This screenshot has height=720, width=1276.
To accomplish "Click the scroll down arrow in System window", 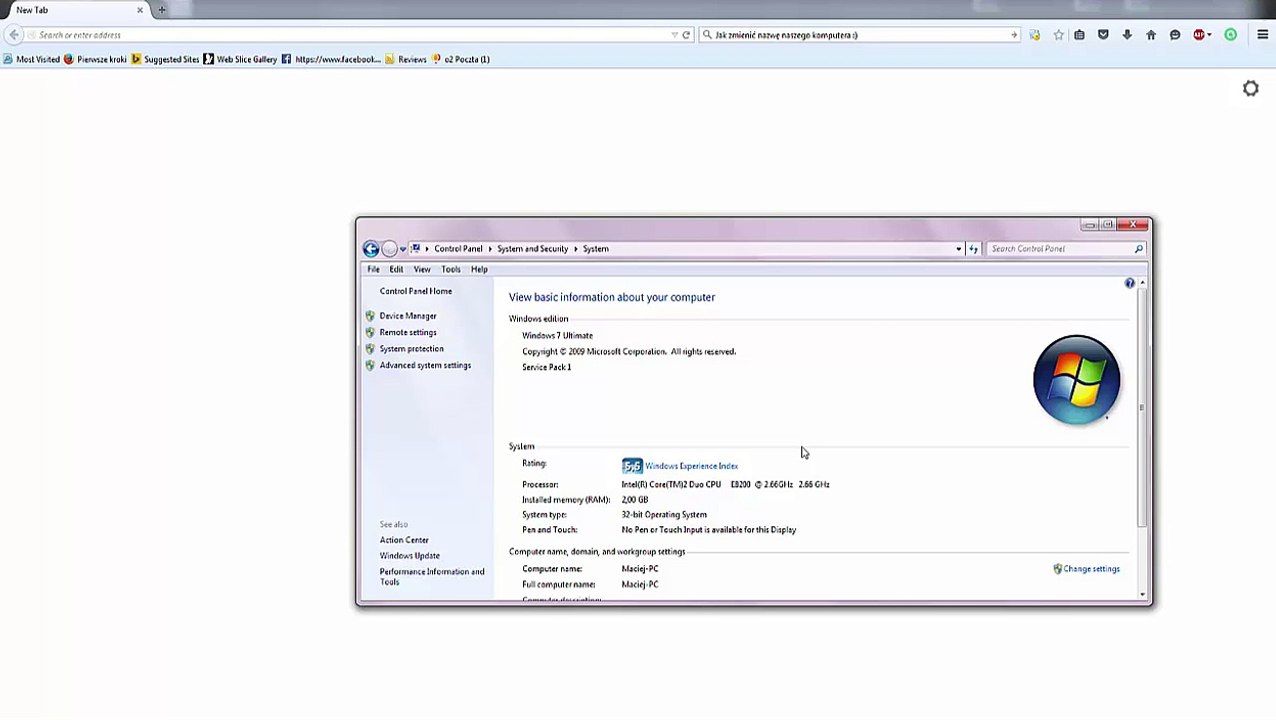I will (1142, 595).
